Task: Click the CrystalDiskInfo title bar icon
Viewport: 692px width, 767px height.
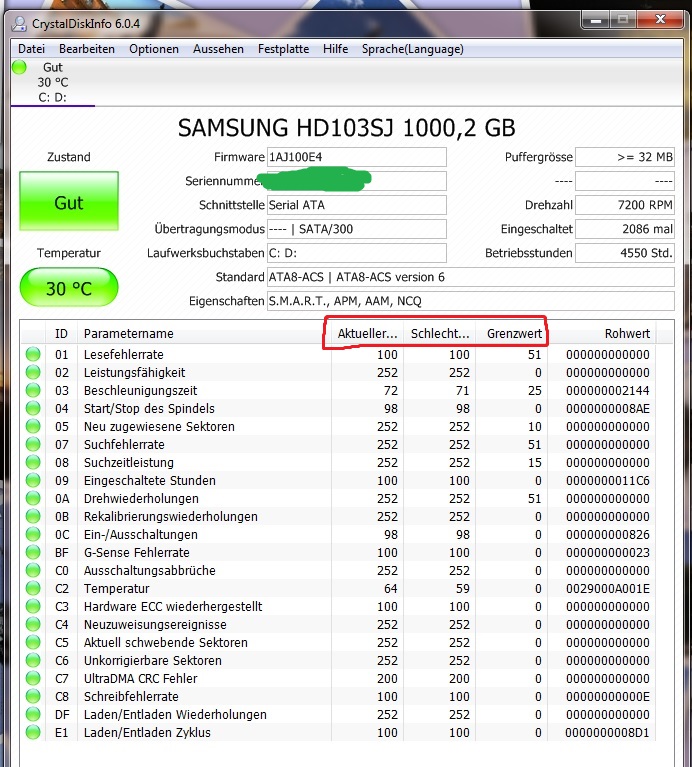Action: coord(20,23)
